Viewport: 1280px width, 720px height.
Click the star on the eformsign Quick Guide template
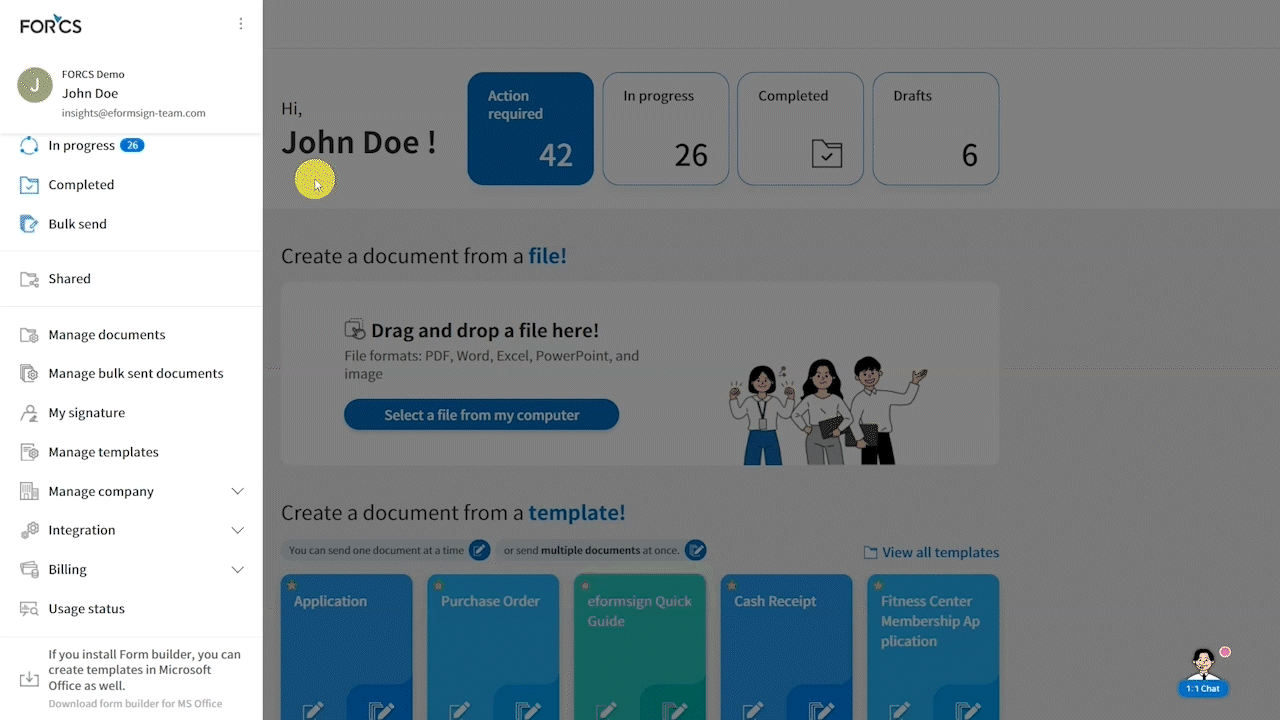click(585, 585)
